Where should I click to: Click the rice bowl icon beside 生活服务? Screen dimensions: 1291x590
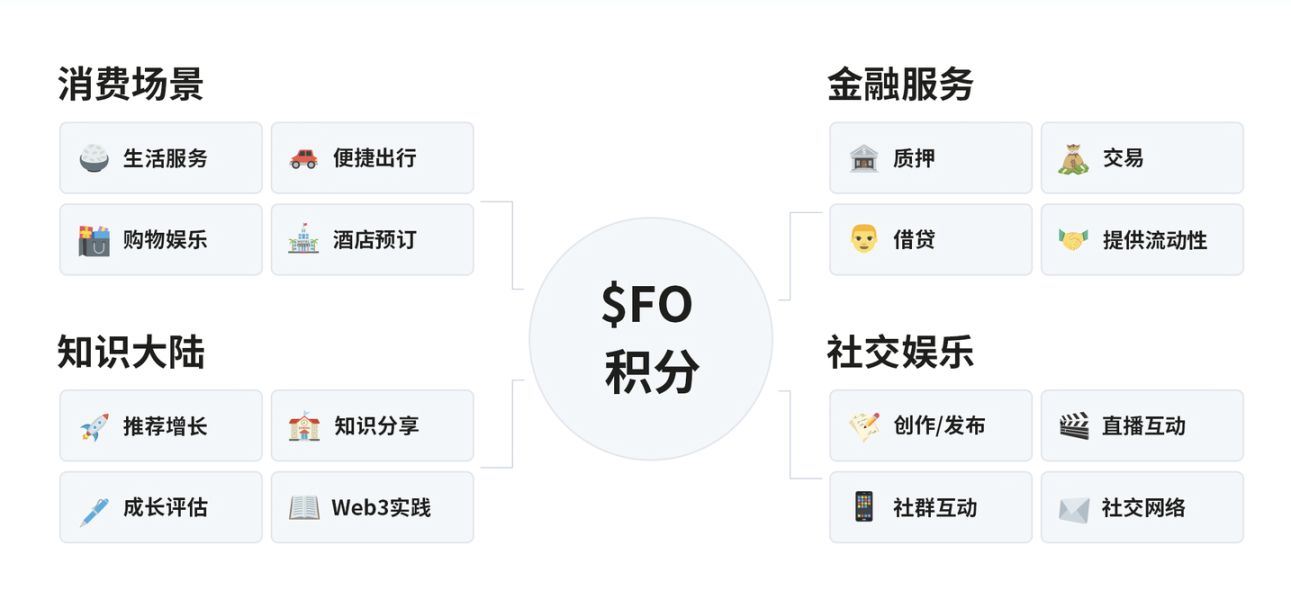coord(94,158)
